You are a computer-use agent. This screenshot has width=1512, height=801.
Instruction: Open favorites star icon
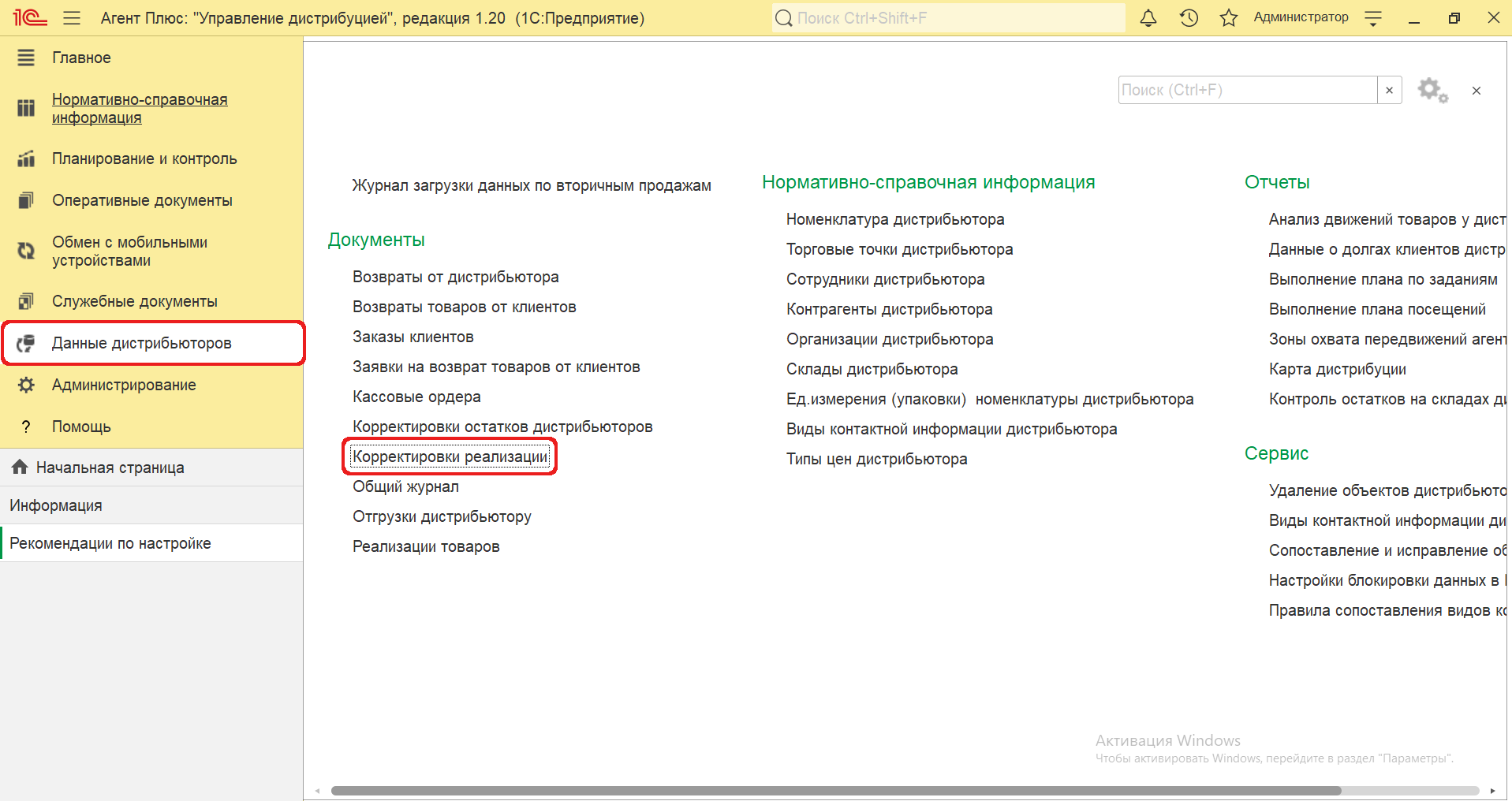pyautogui.click(x=1228, y=17)
